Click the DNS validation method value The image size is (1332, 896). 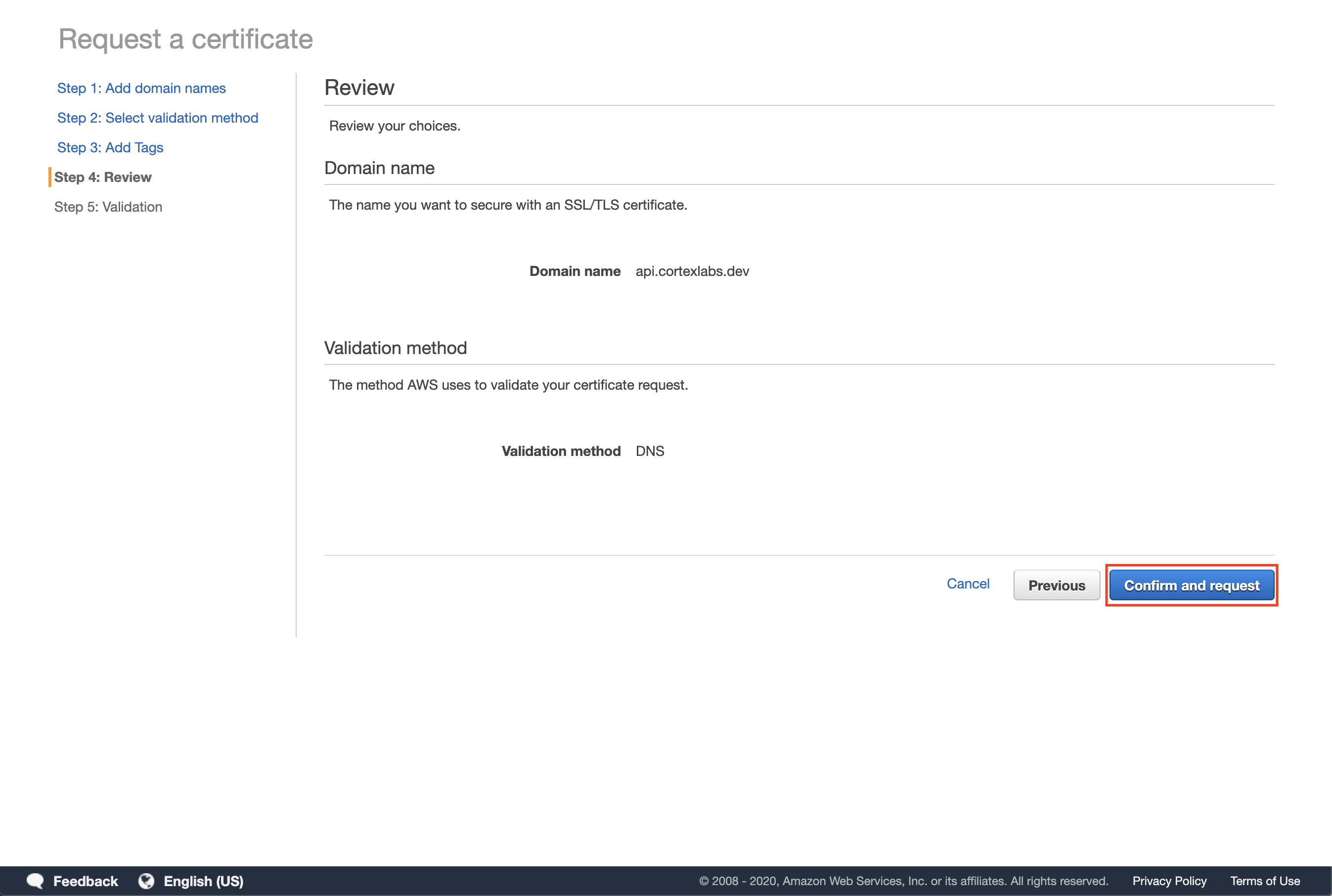pos(650,451)
